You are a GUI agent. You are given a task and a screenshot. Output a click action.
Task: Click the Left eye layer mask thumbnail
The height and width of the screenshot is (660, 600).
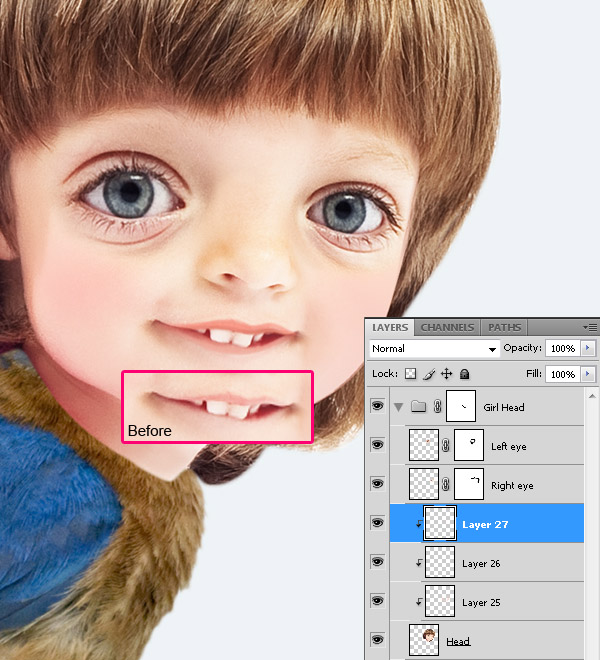coord(468,446)
